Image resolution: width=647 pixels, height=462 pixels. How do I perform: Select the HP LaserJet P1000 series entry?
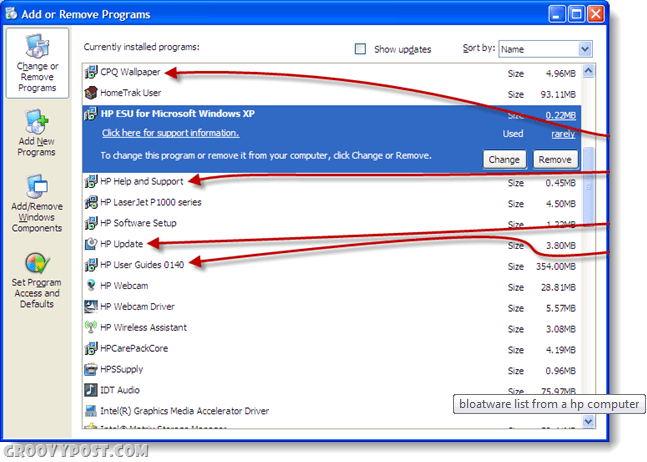332,203
